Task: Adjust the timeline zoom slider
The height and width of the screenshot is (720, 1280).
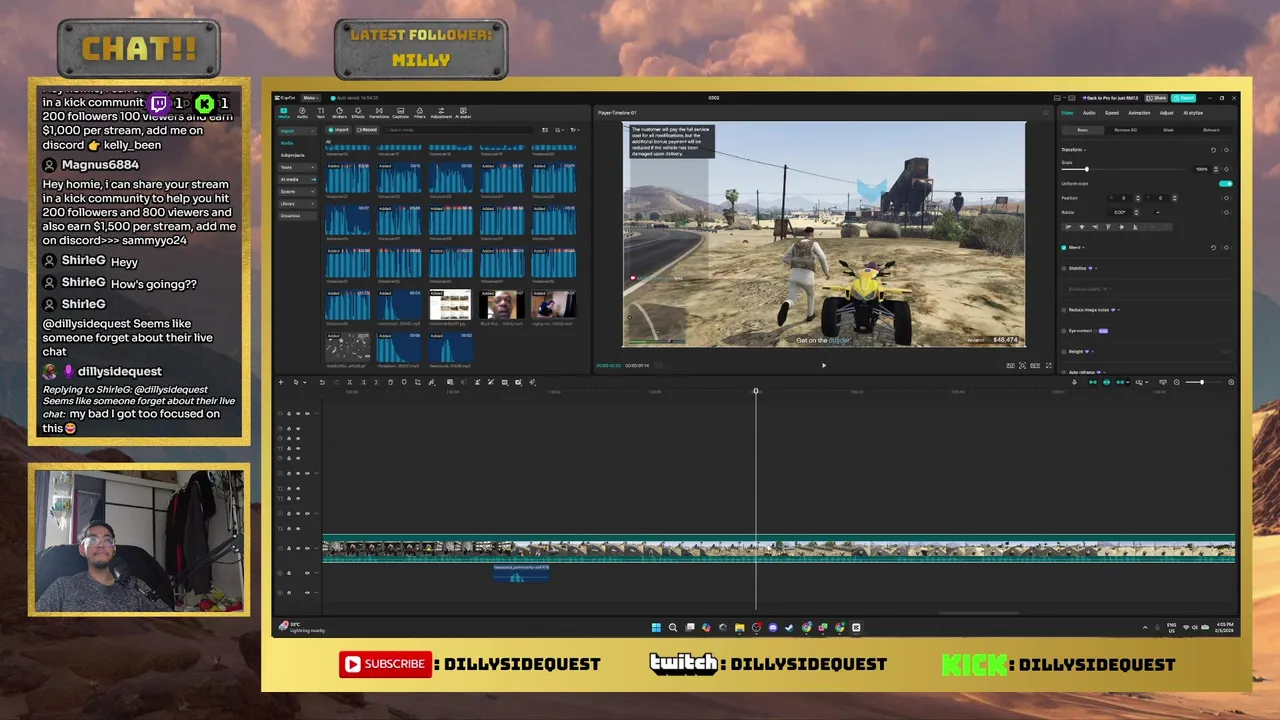Action: pos(1202,382)
